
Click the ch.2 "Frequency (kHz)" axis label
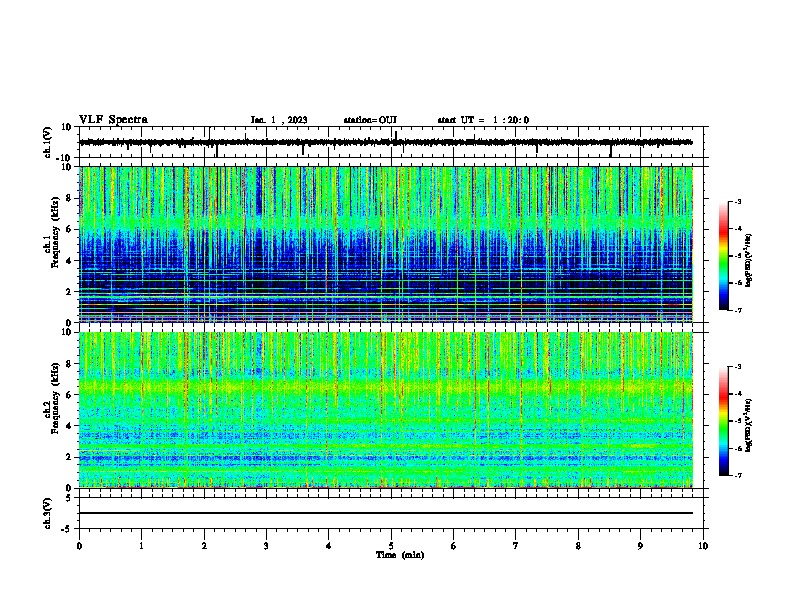click(56, 398)
